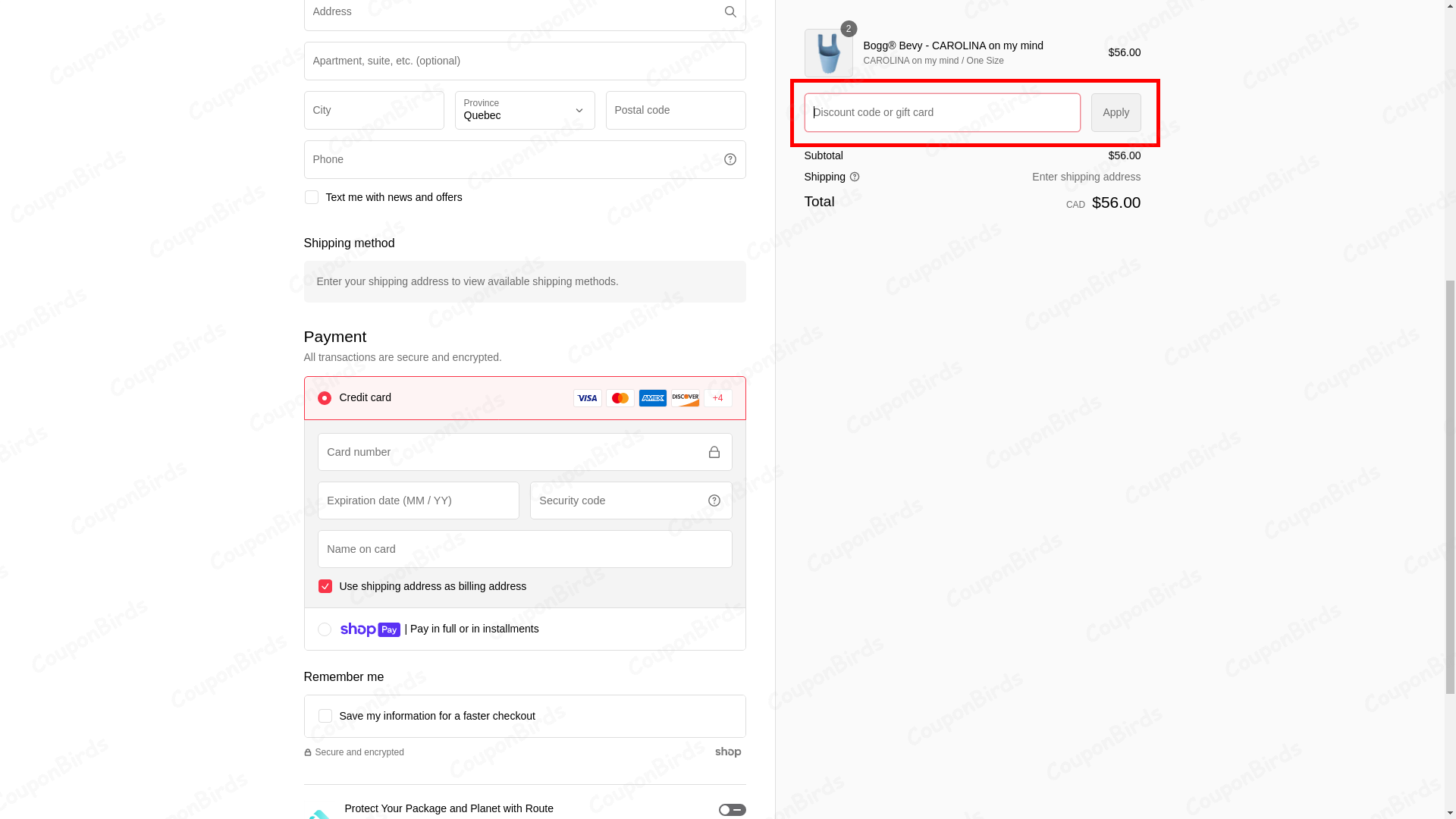
Task: Select the Credit card payment option
Action: click(324, 398)
